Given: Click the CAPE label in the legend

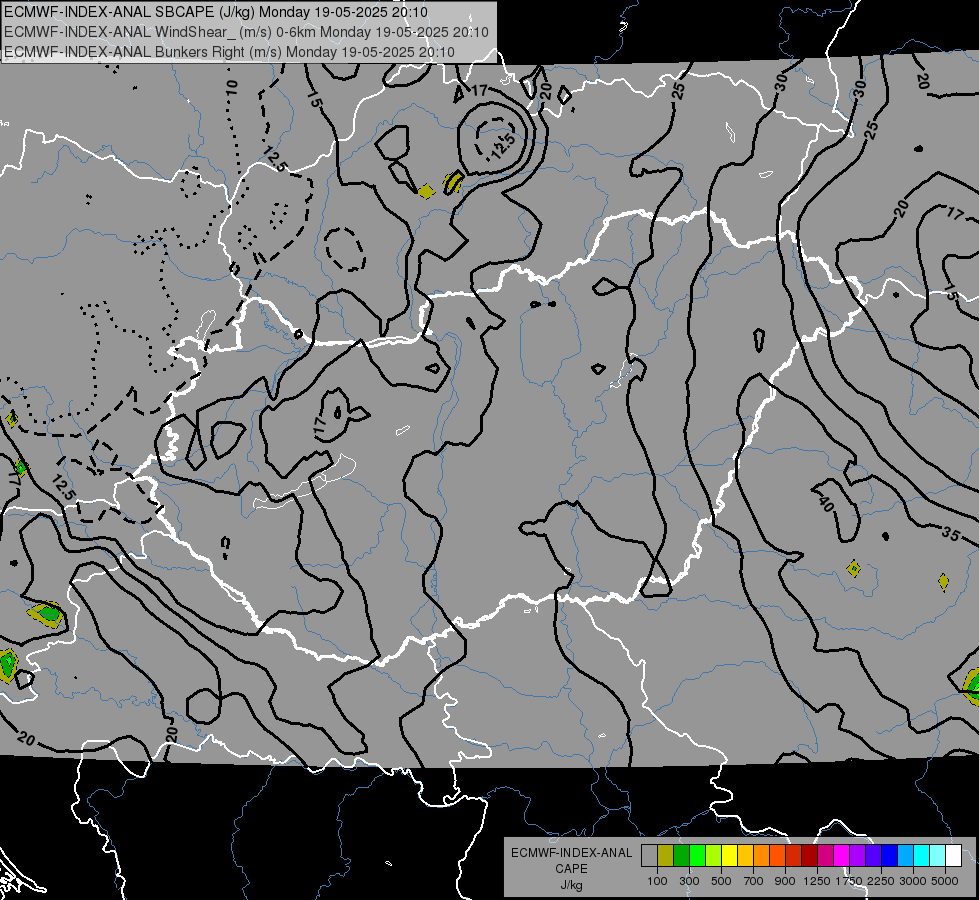Looking at the screenshot, I should [571, 869].
